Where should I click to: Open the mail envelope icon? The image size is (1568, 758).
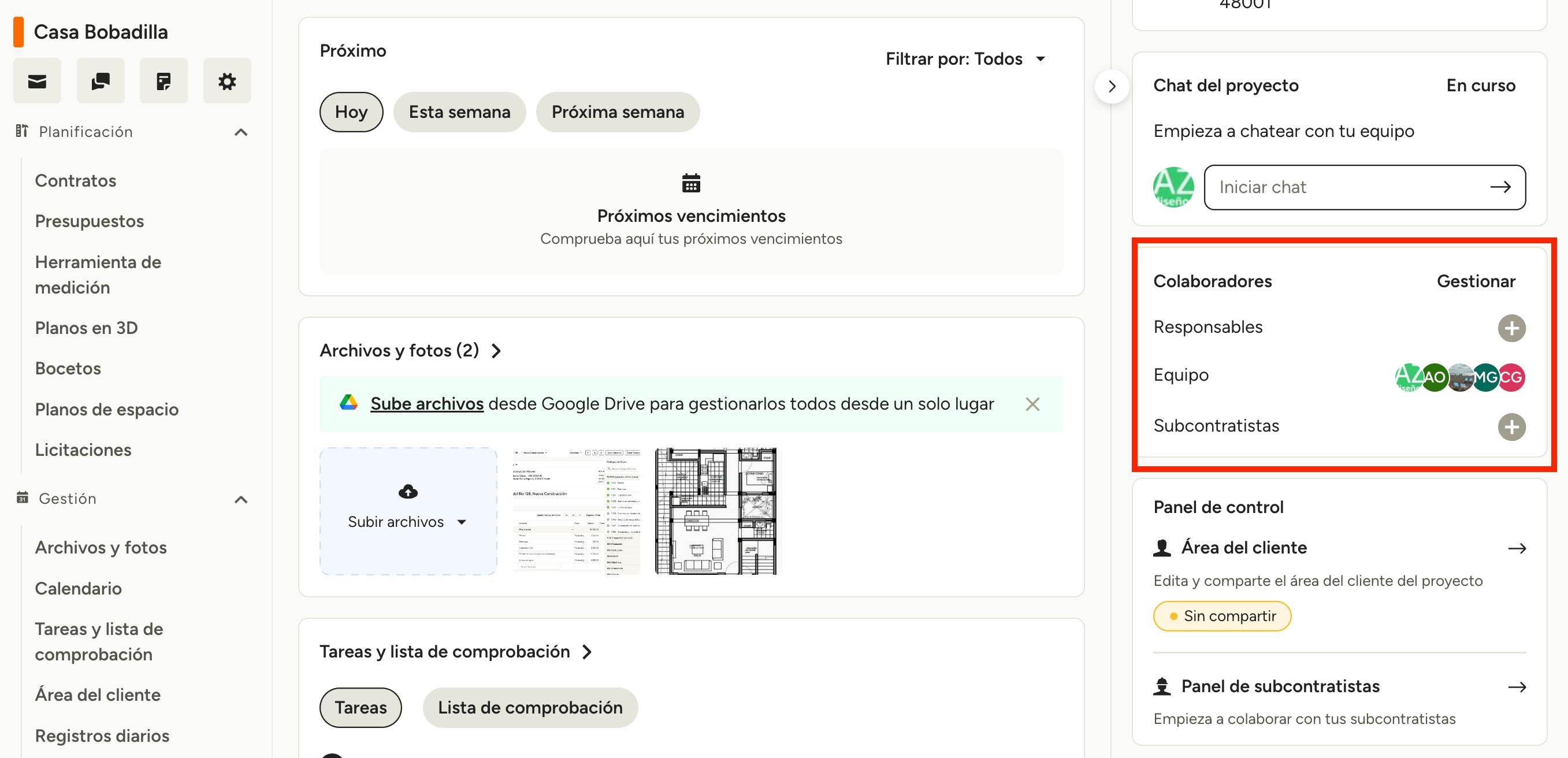click(x=37, y=81)
